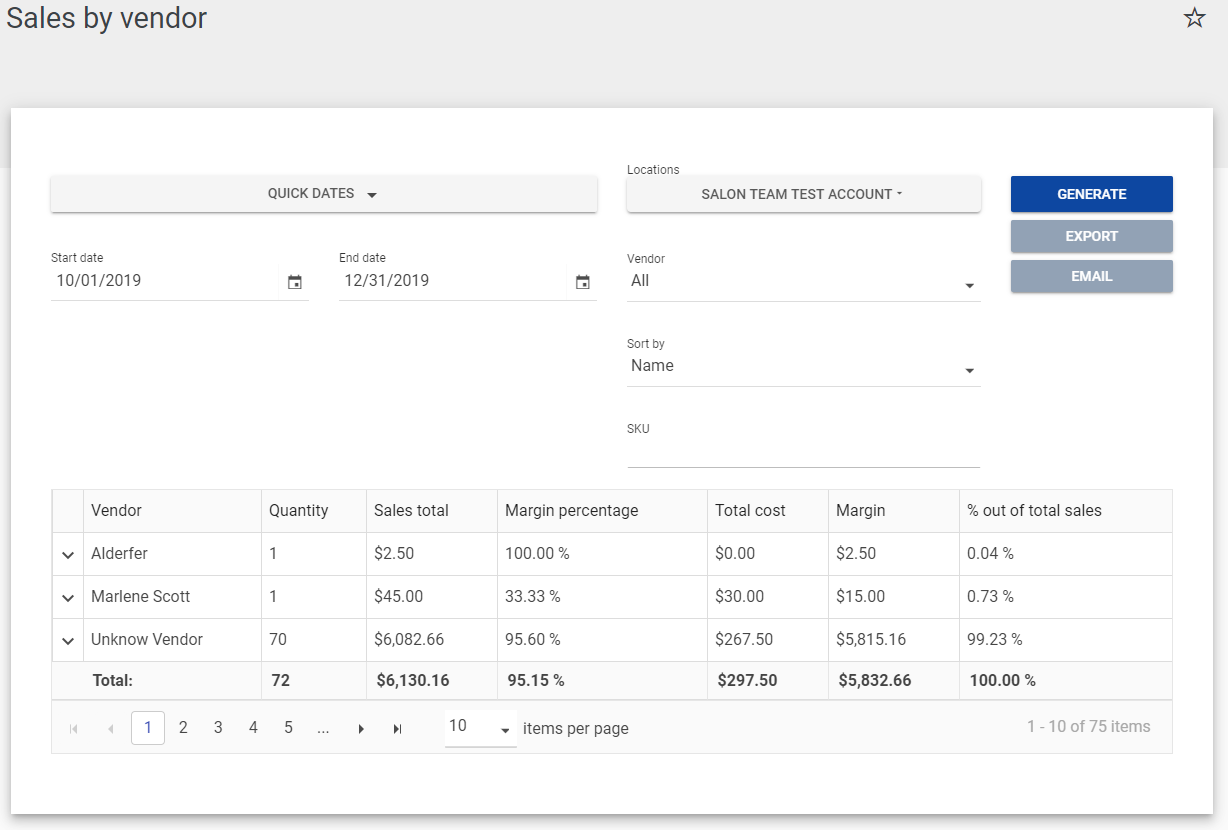Click into the SKU input field

click(803, 453)
